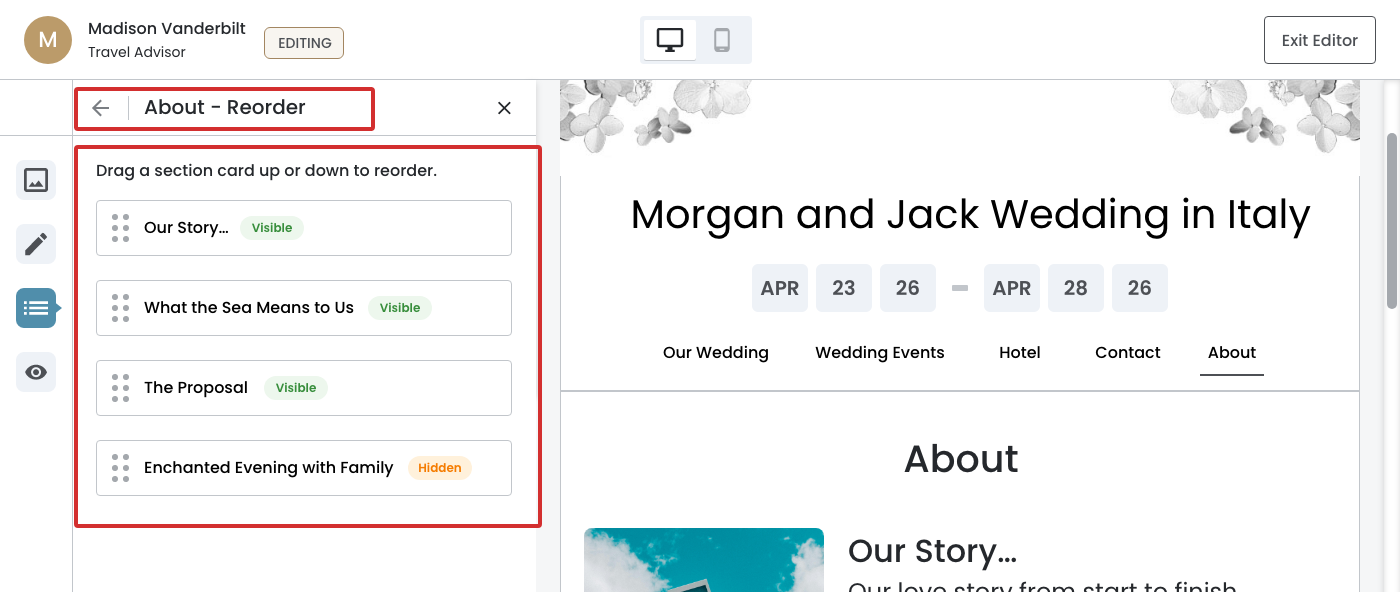The width and height of the screenshot is (1400, 592).
Task: Open the image sidebar tool
Action: click(36, 180)
